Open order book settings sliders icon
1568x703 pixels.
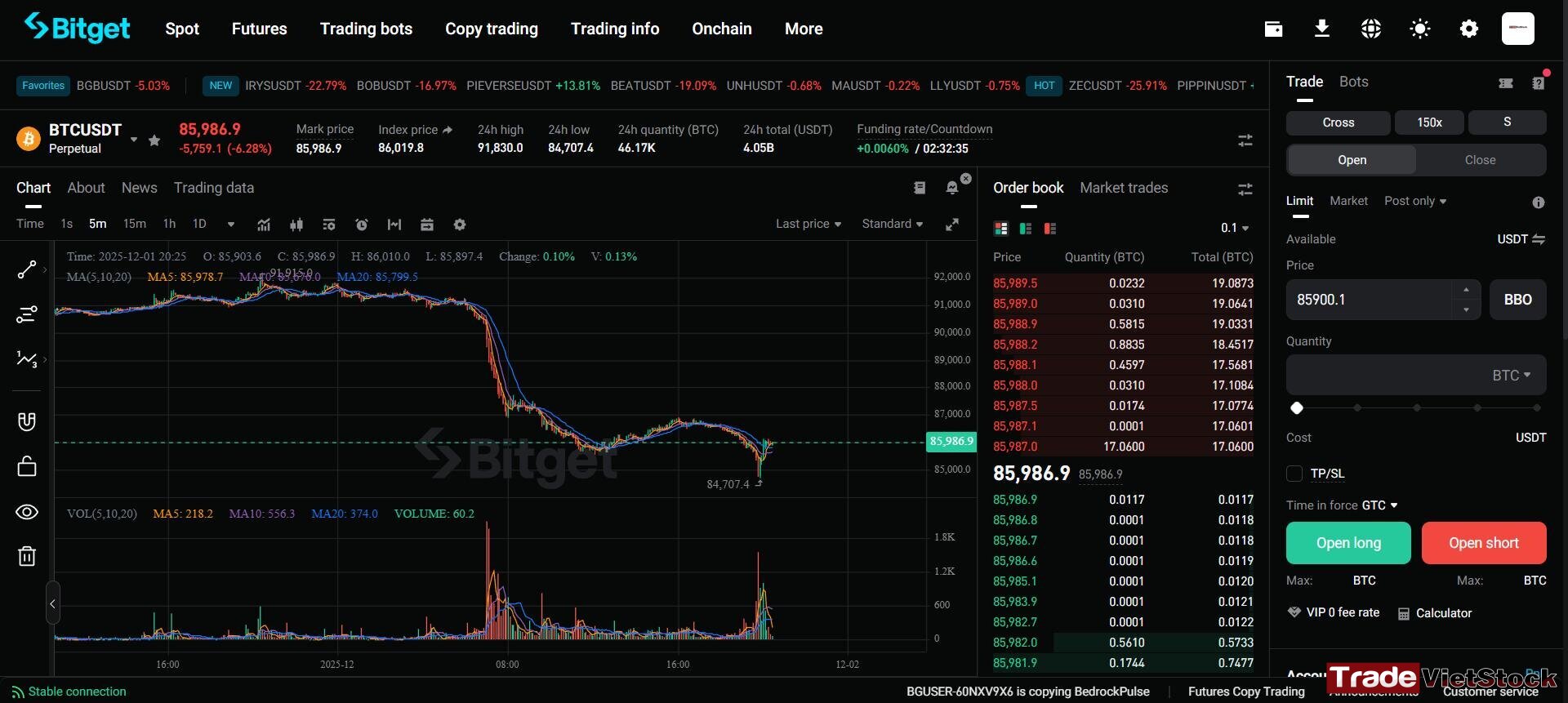[x=1245, y=189]
